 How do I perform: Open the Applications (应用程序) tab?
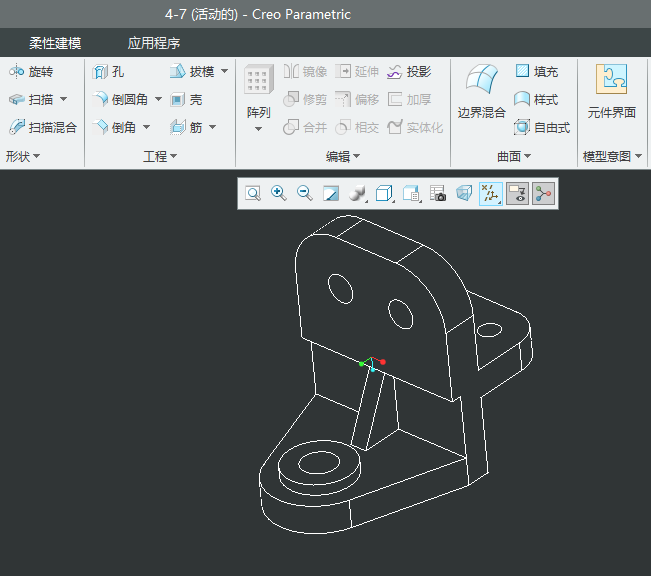coord(153,44)
